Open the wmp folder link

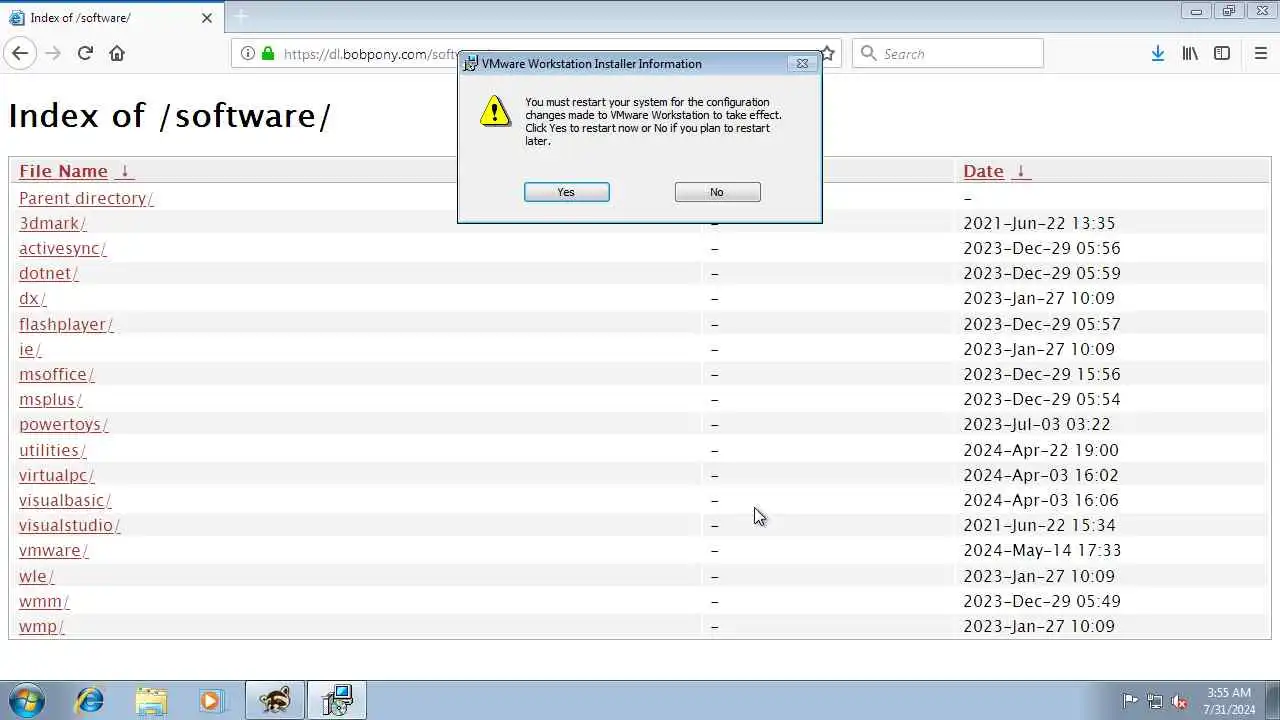click(x=41, y=626)
